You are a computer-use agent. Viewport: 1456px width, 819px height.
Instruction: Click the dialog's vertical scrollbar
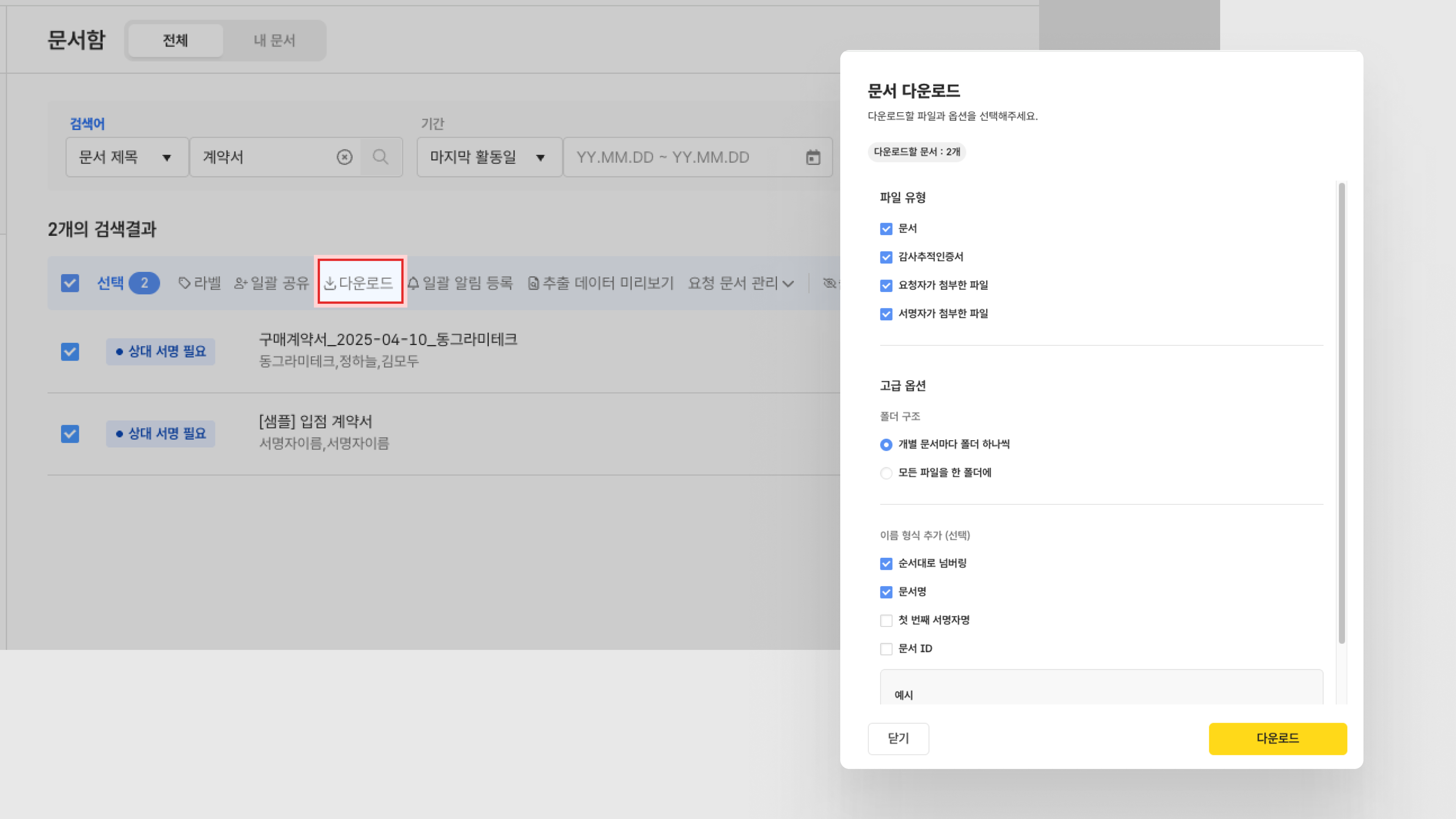(x=1341, y=413)
